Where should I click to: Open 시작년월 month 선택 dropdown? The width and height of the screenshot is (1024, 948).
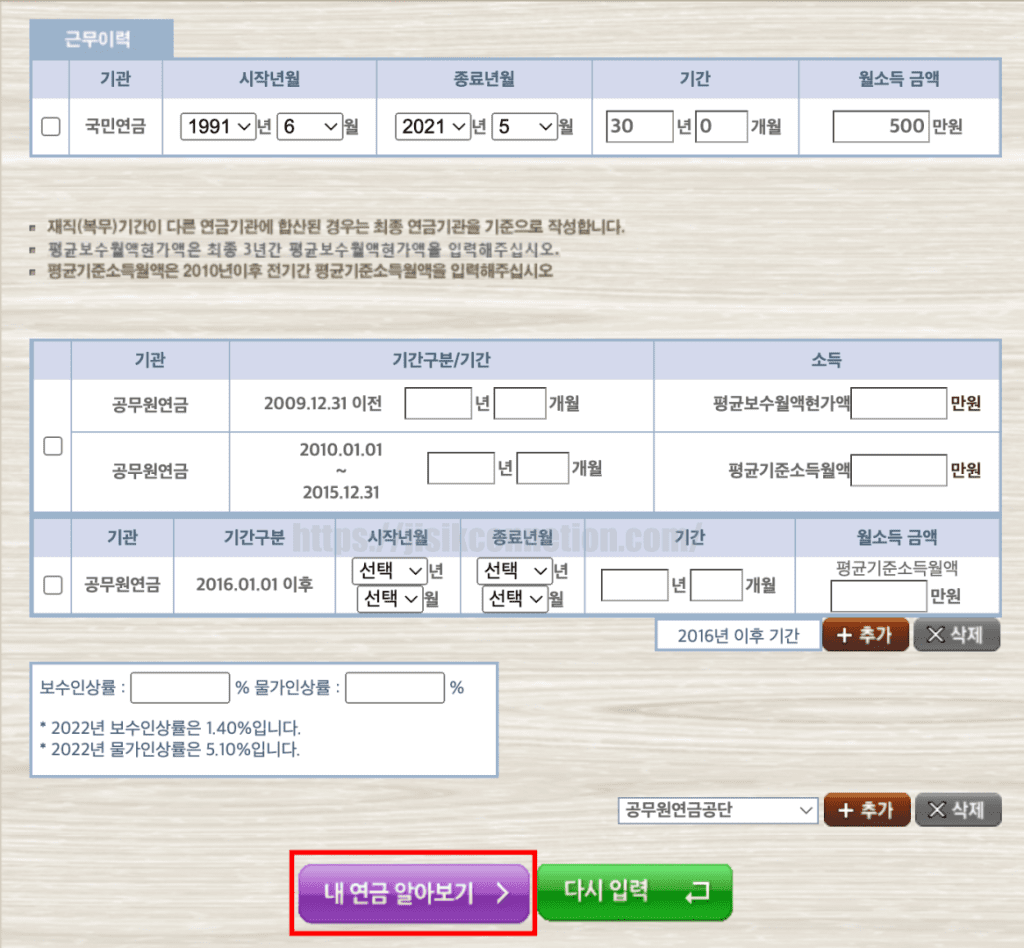pos(389,598)
